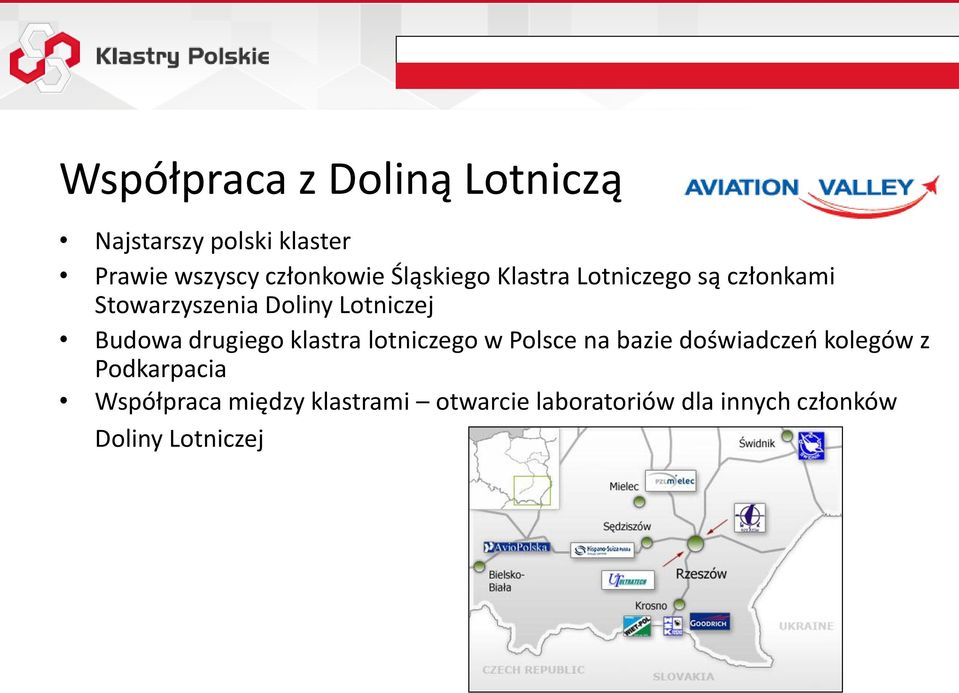Click the Mielec city marker dot

(x=639, y=502)
